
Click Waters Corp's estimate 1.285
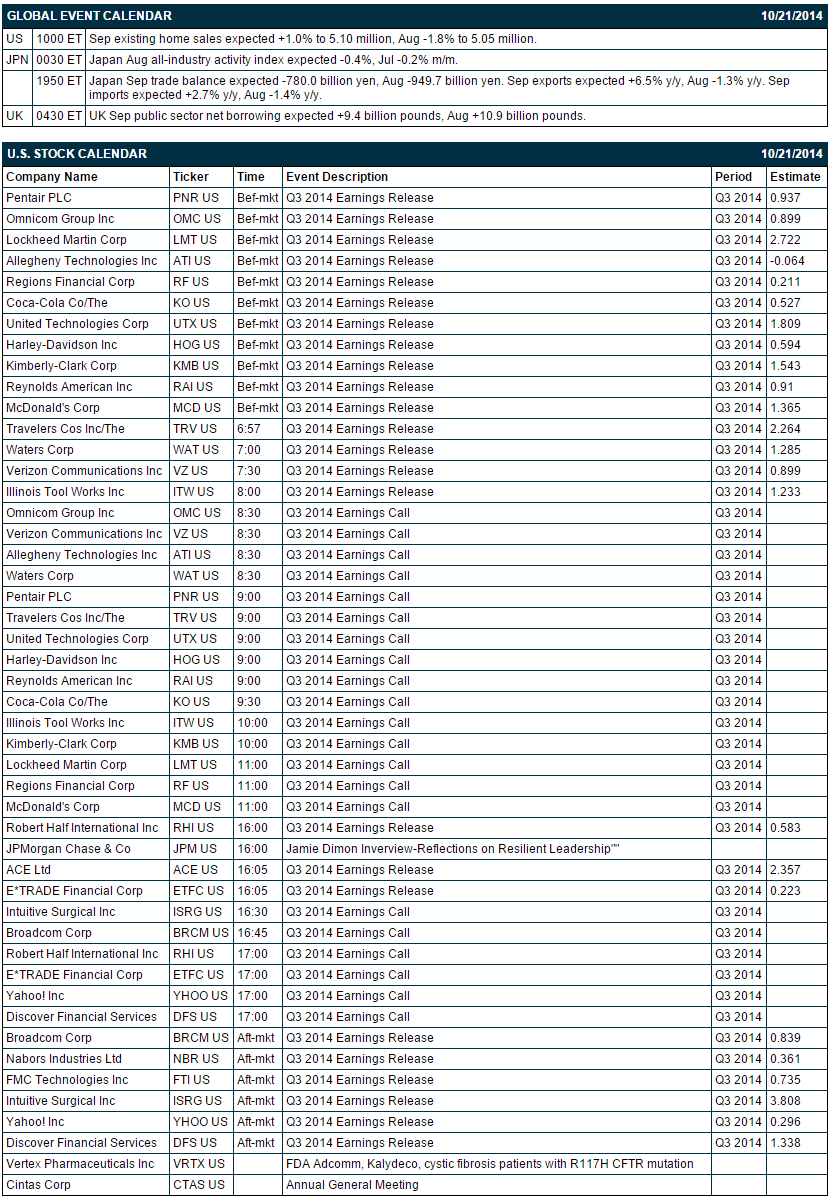click(x=785, y=450)
